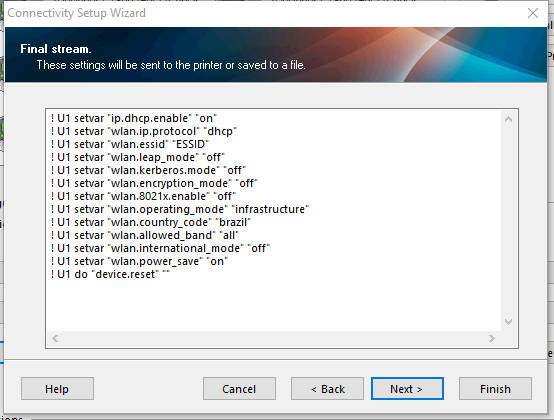The width and height of the screenshot is (554, 420).
Task: Click the line 'wlan.leap_mode' 'off'
Action: [137, 157]
